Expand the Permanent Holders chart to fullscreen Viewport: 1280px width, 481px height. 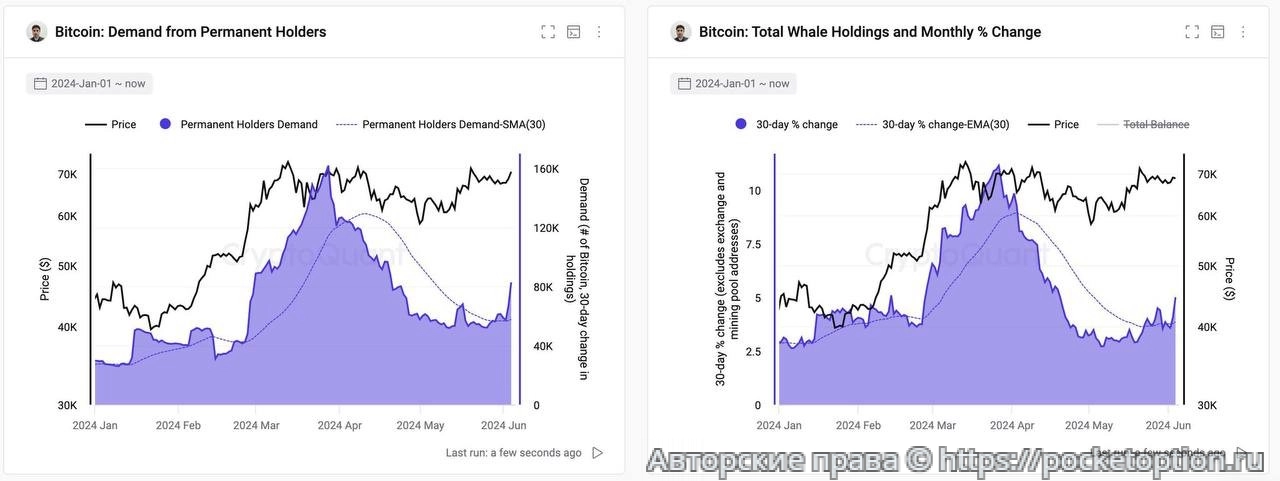click(x=548, y=32)
